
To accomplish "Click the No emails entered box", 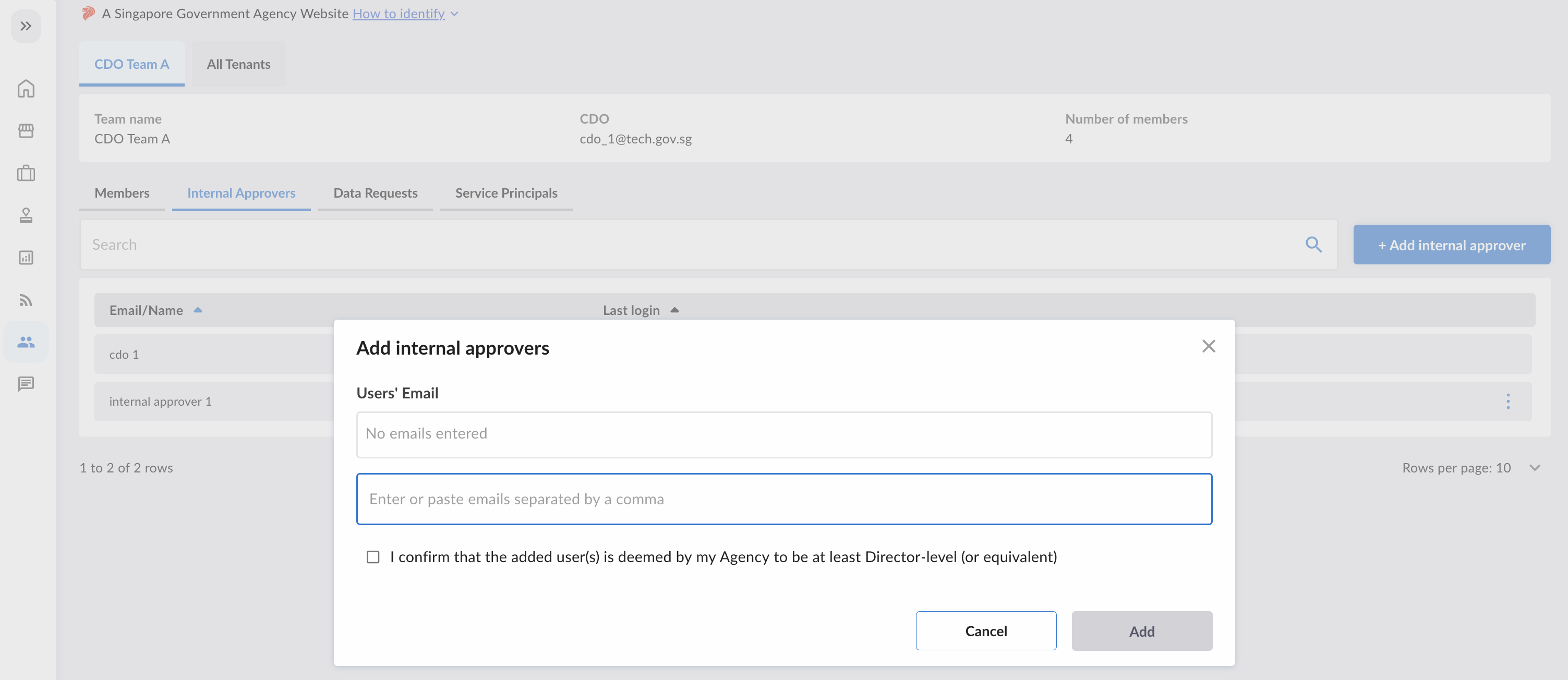I will click(784, 435).
